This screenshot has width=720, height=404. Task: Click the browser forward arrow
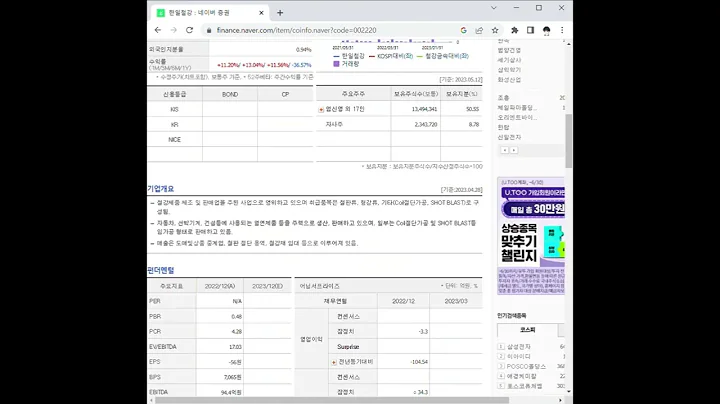[x=174, y=30]
